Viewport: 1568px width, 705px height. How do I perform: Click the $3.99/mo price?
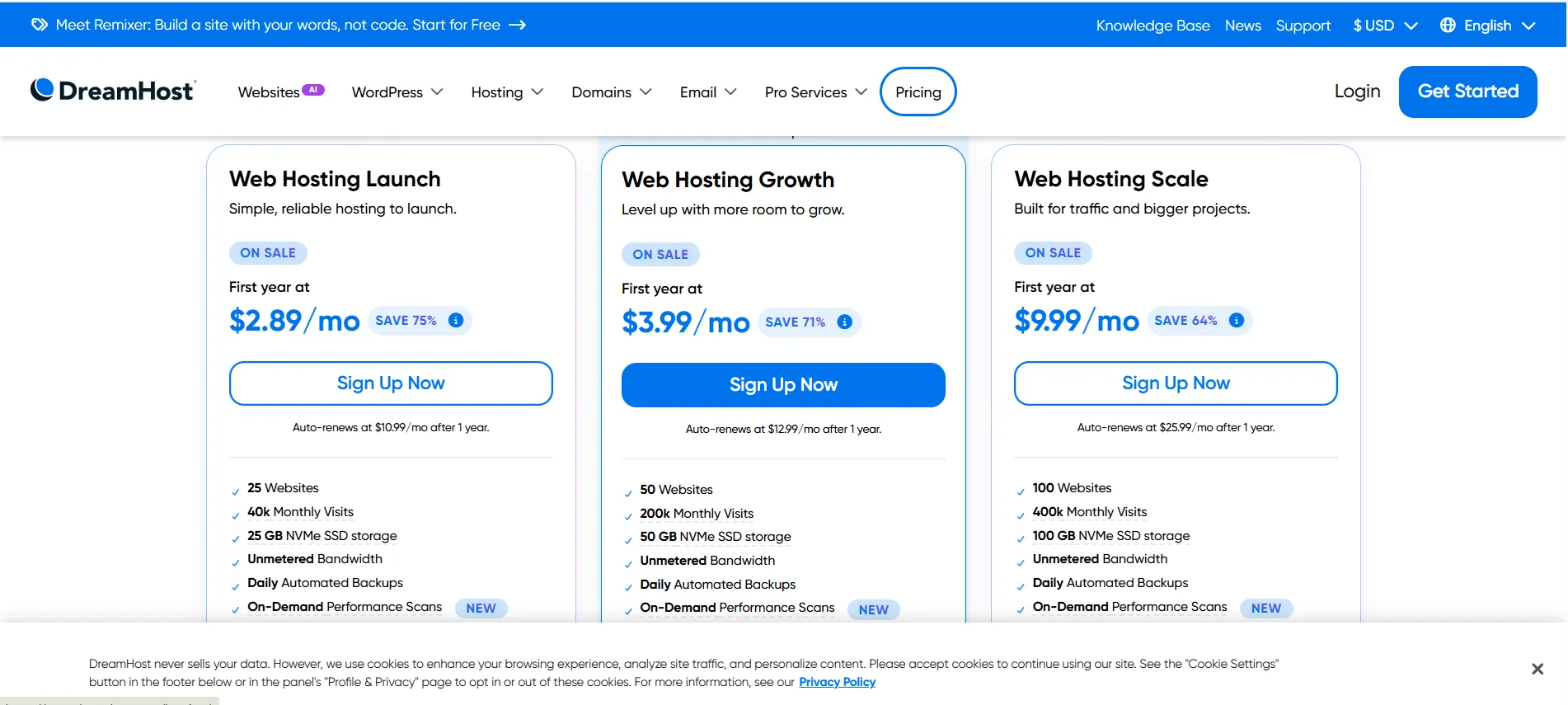pos(686,322)
